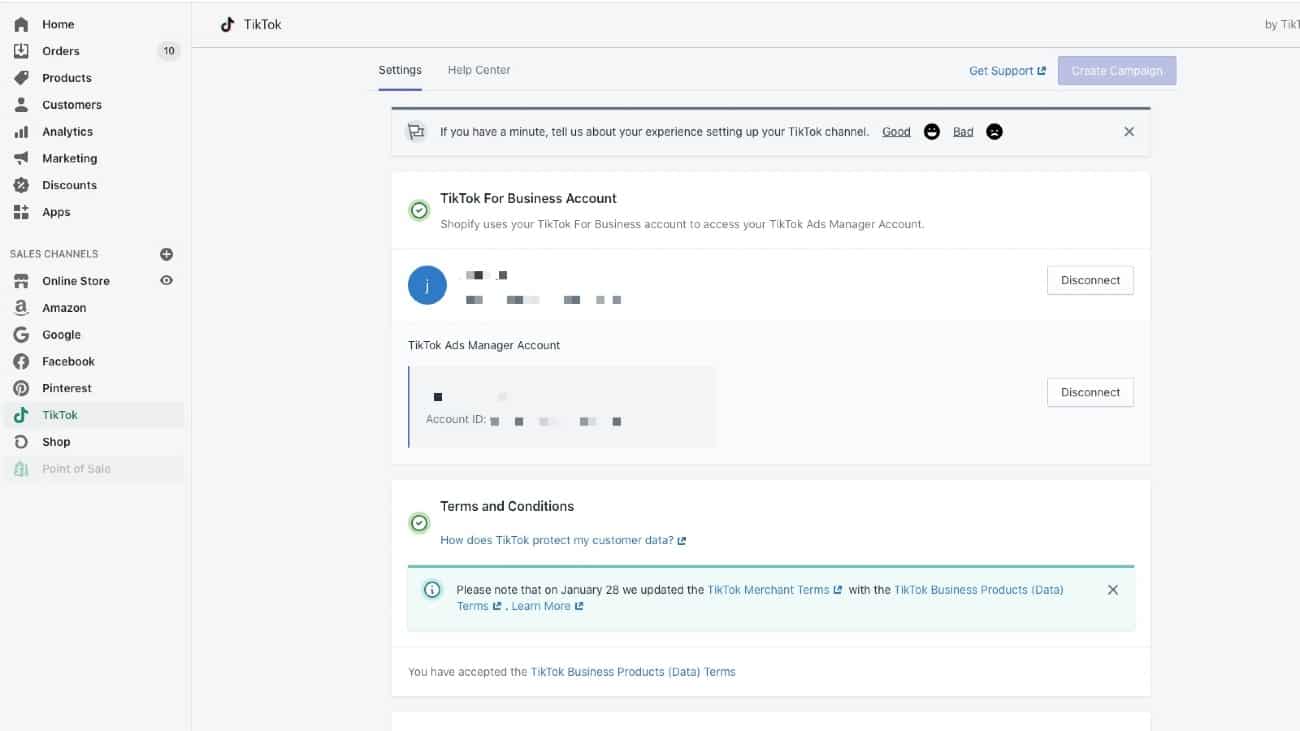
Task: Click the info icon in terms notice
Action: (432, 590)
